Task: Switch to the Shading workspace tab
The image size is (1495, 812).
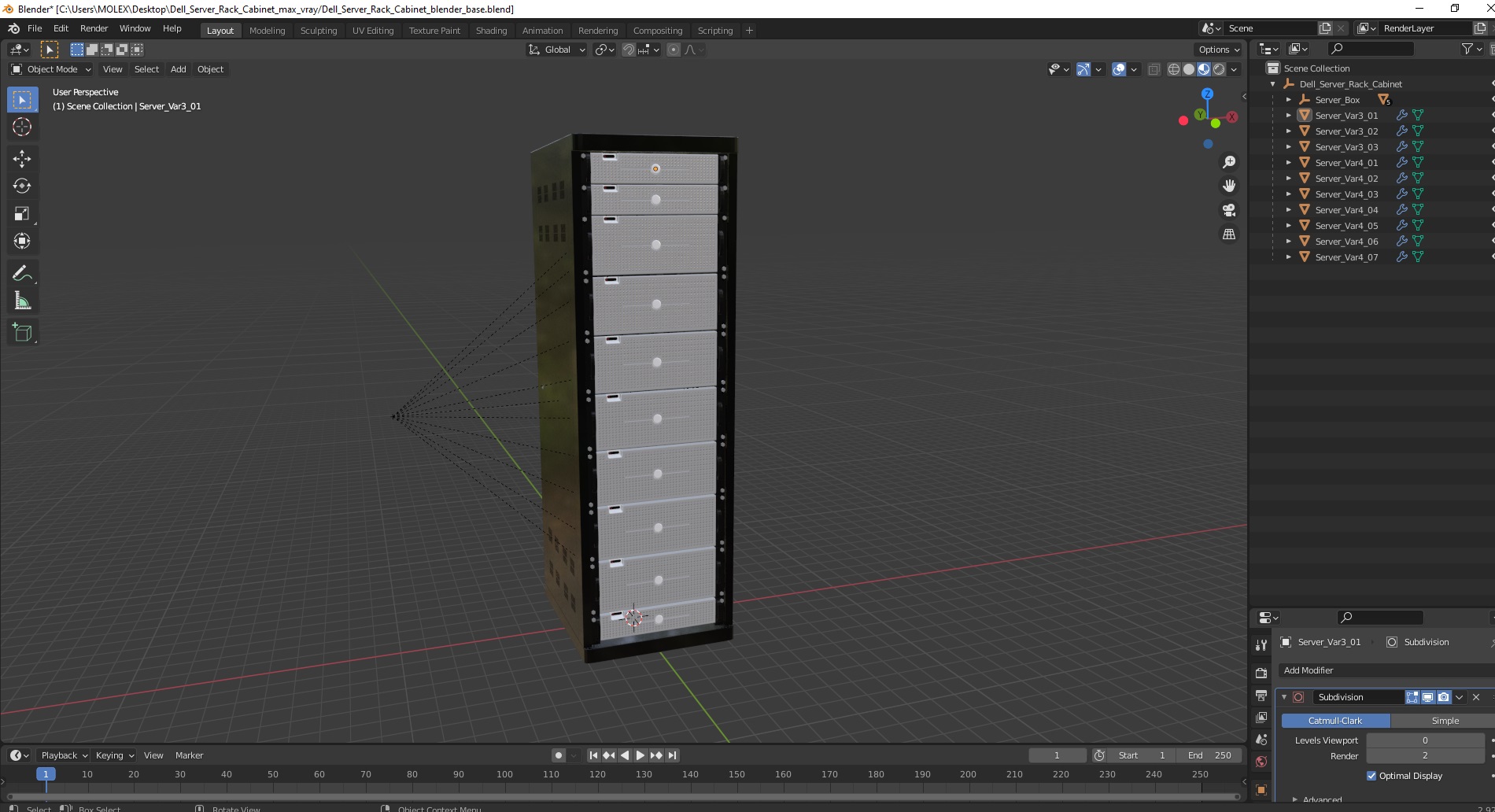Action: (491, 31)
